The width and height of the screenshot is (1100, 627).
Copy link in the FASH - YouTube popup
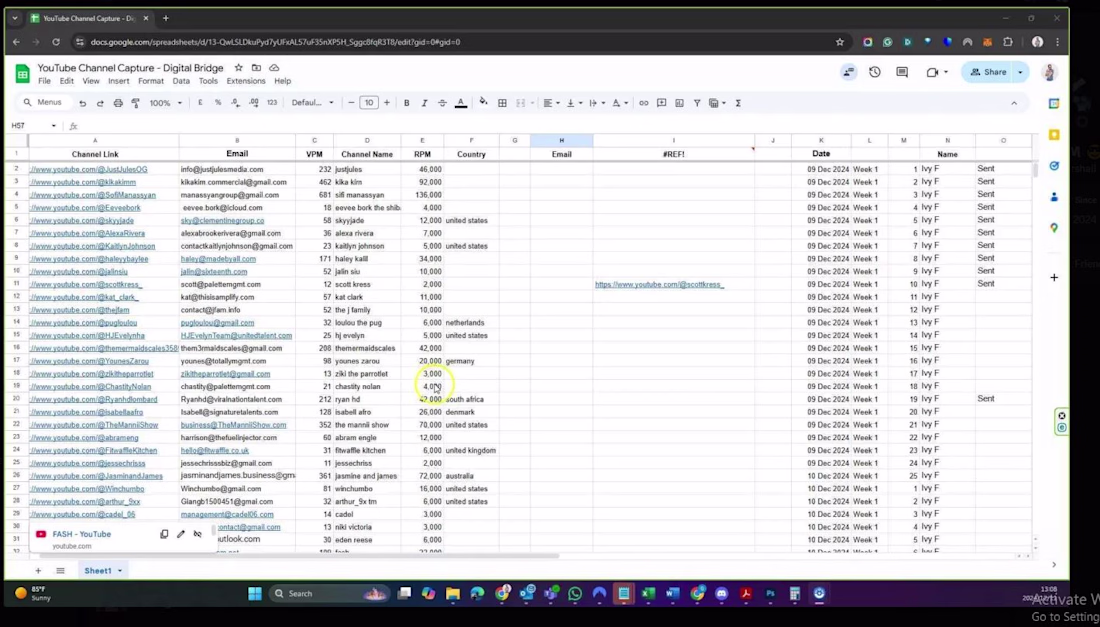[164, 534]
